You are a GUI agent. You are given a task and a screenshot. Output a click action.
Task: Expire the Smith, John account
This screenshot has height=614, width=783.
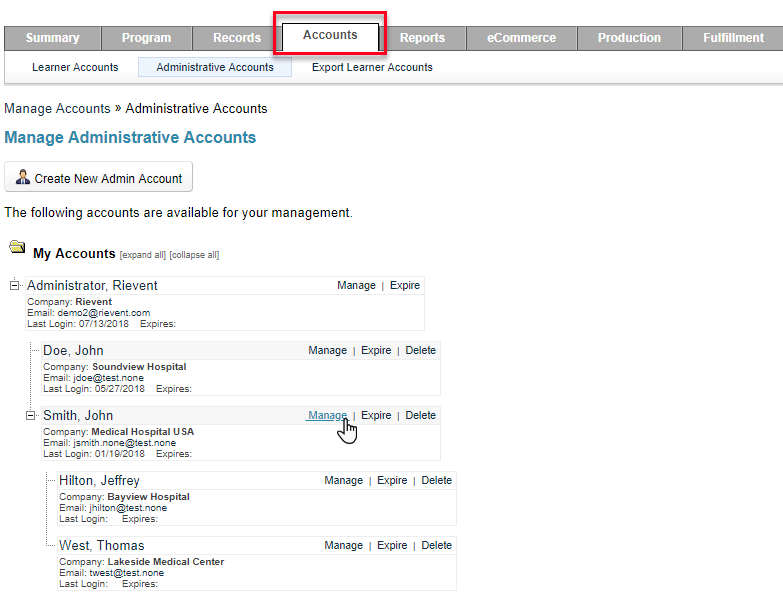376,415
